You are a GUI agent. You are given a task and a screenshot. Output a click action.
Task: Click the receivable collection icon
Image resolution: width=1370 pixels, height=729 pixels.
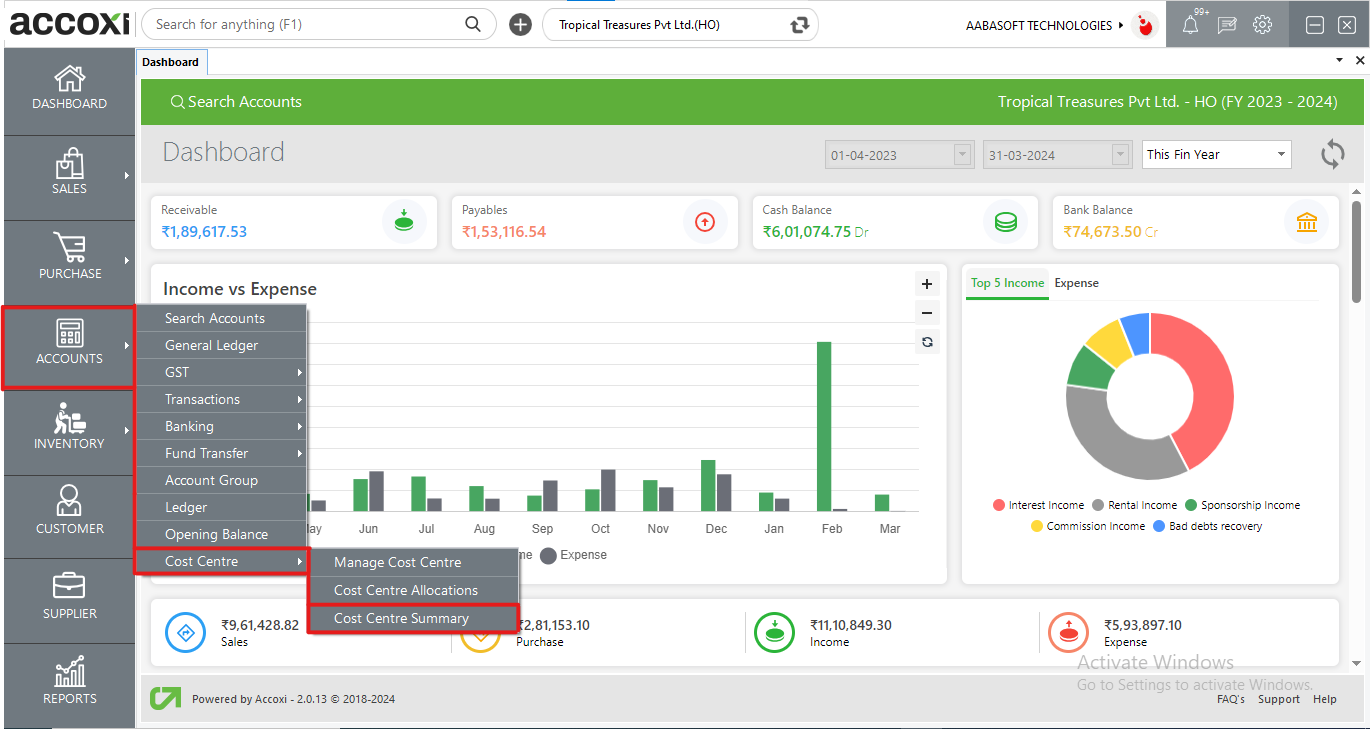pyautogui.click(x=404, y=222)
